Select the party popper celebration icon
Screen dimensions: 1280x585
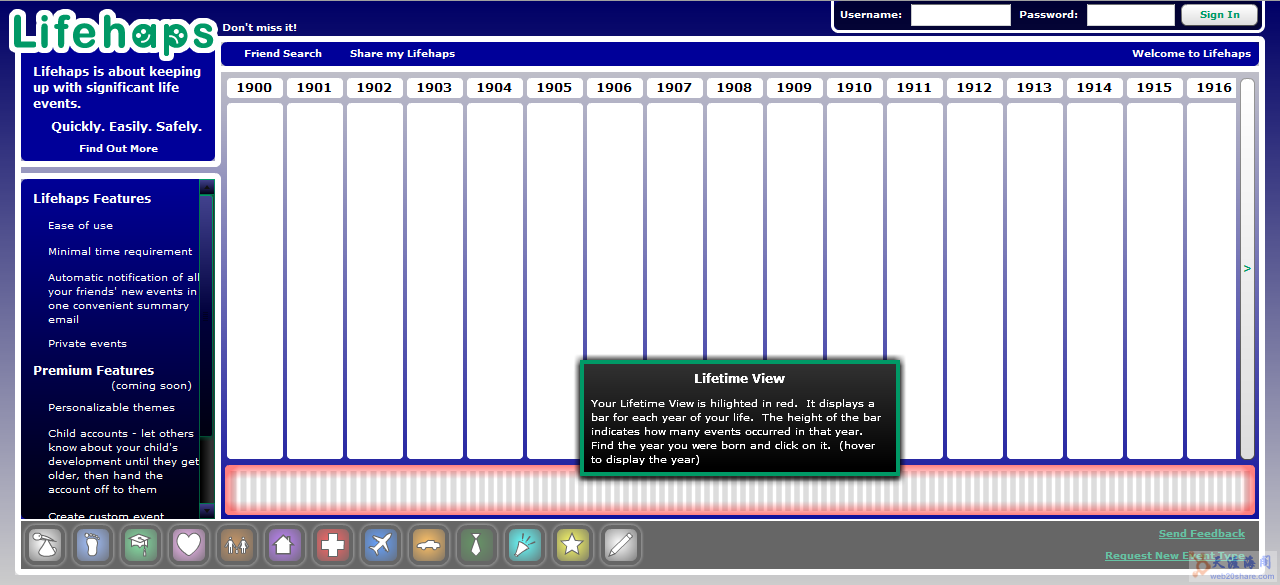coord(525,545)
